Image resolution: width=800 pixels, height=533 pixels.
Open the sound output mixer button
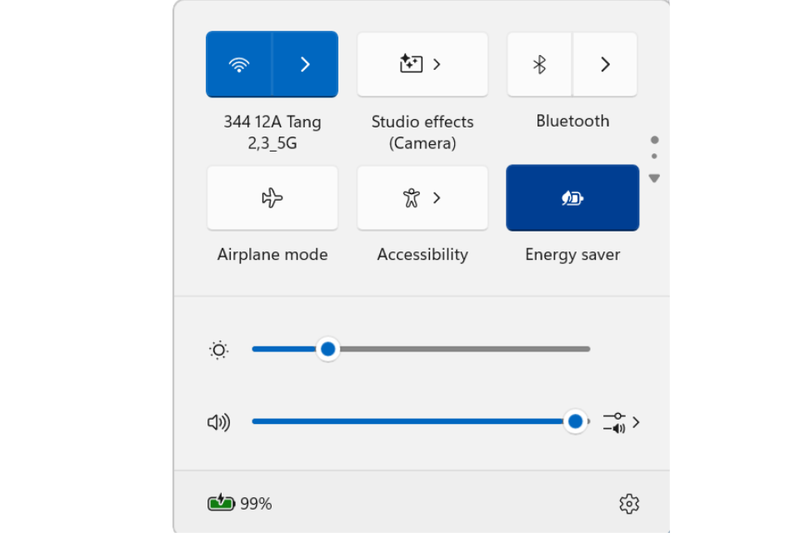coord(621,422)
